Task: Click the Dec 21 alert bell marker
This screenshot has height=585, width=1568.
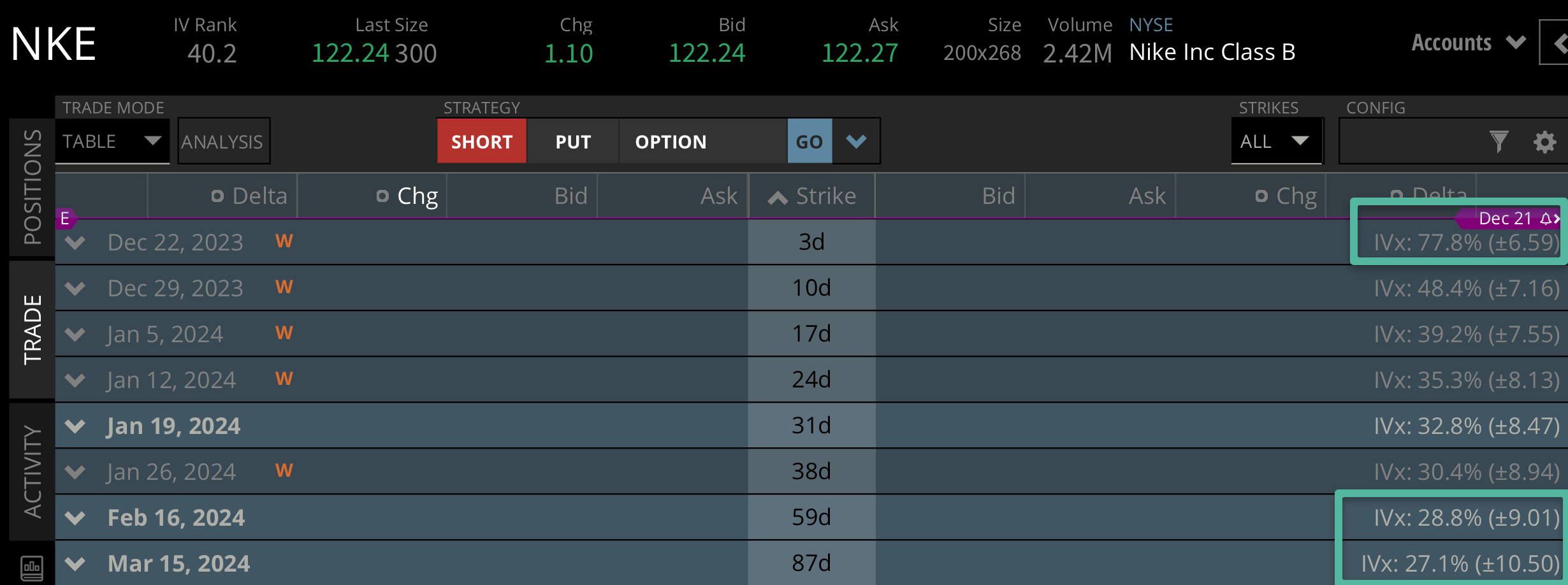Action: [x=1545, y=219]
